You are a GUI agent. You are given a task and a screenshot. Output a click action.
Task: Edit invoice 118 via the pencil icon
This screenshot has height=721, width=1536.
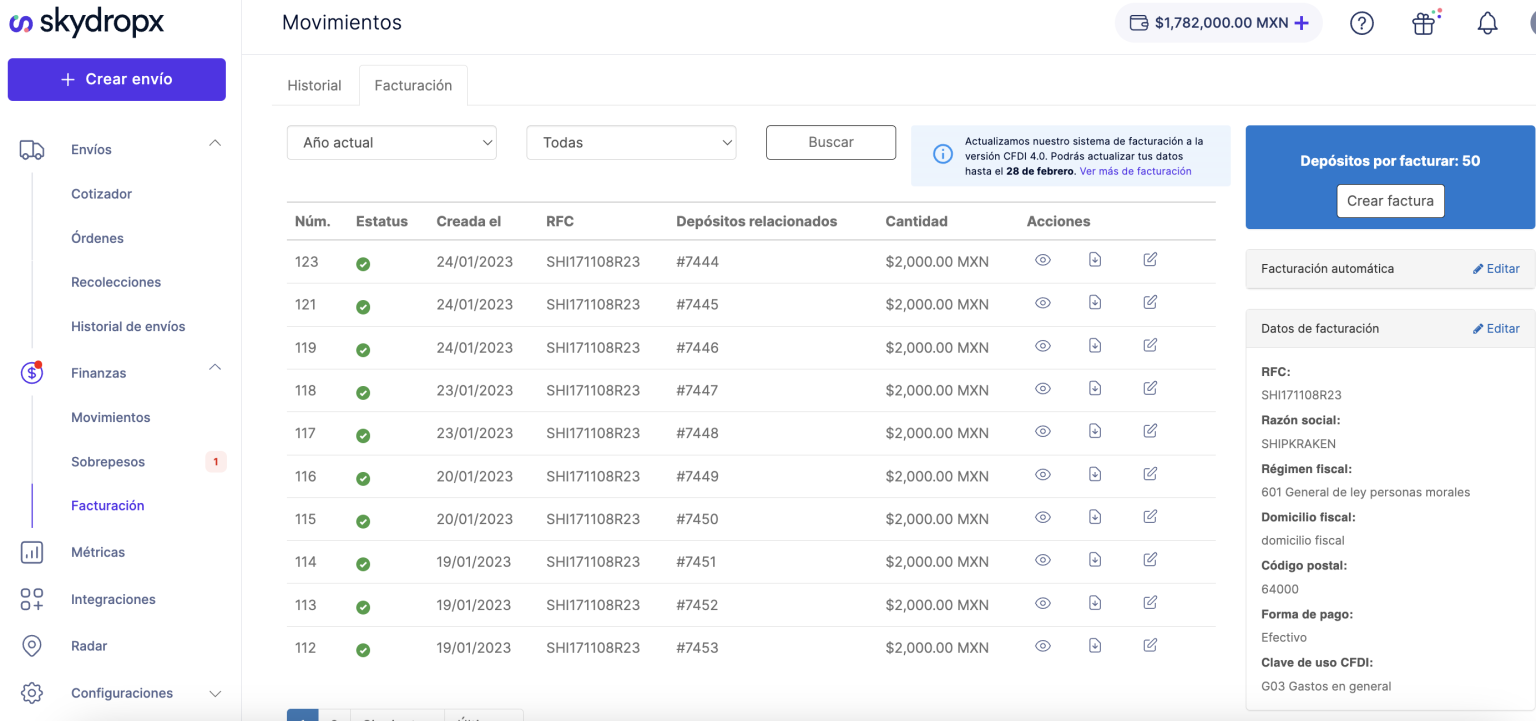(x=1150, y=388)
